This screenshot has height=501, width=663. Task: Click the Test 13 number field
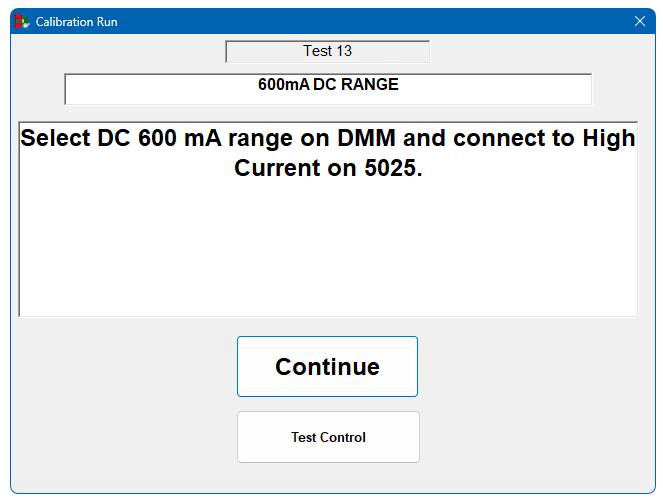pos(327,51)
